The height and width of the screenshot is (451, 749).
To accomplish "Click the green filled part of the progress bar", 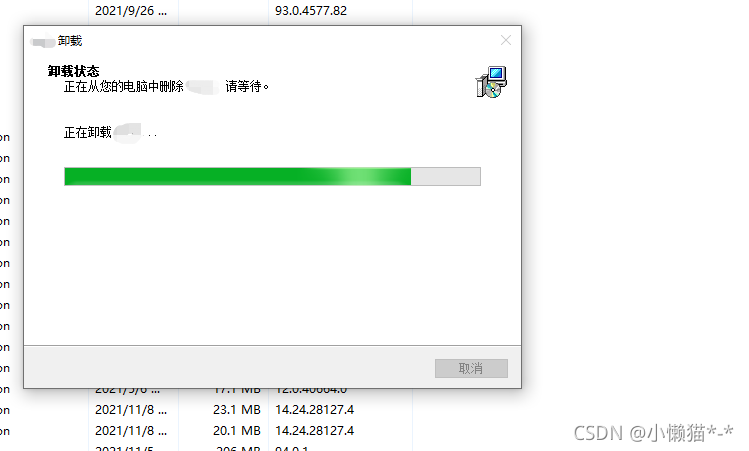I will 238,176.
